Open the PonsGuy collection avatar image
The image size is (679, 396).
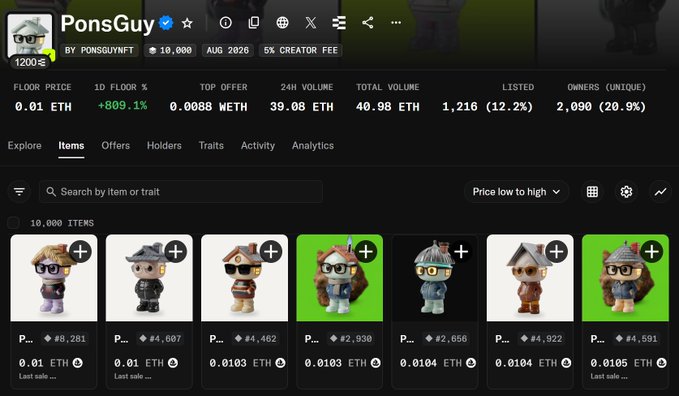[x=30, y=36]
